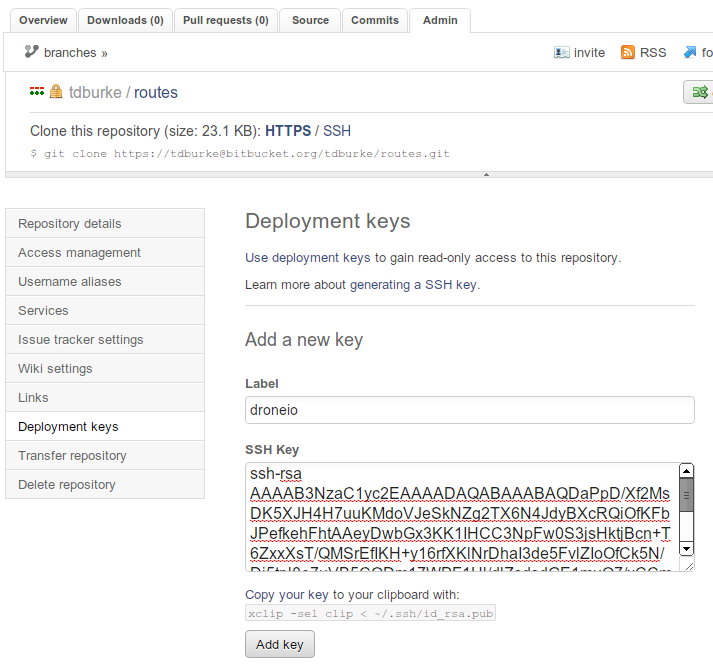This screenshot has height=665, width=713.
Task: Click the Add a new key heading
Action: click(x=304, y=340)
